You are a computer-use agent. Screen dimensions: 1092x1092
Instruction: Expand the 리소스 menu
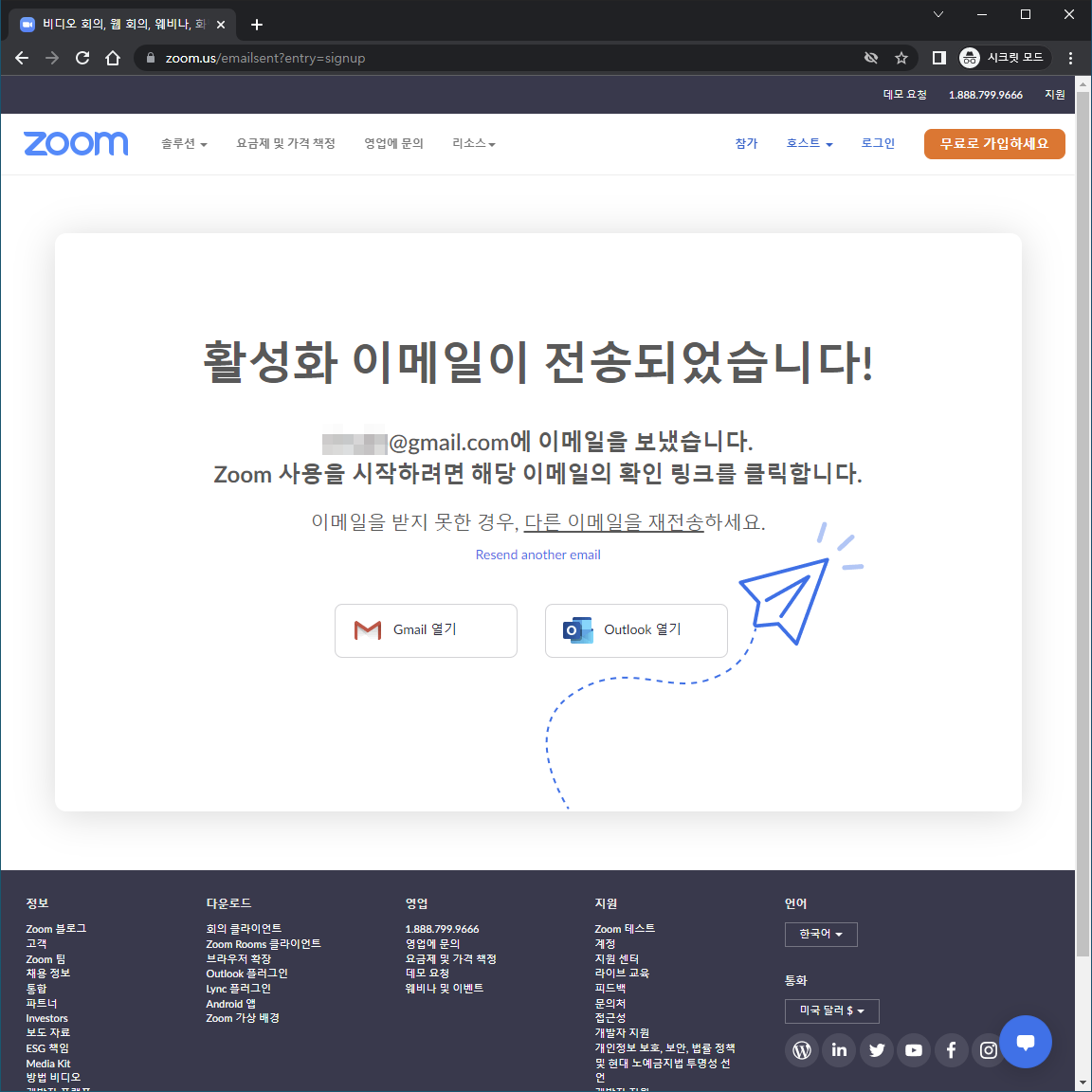coord(474,143)
